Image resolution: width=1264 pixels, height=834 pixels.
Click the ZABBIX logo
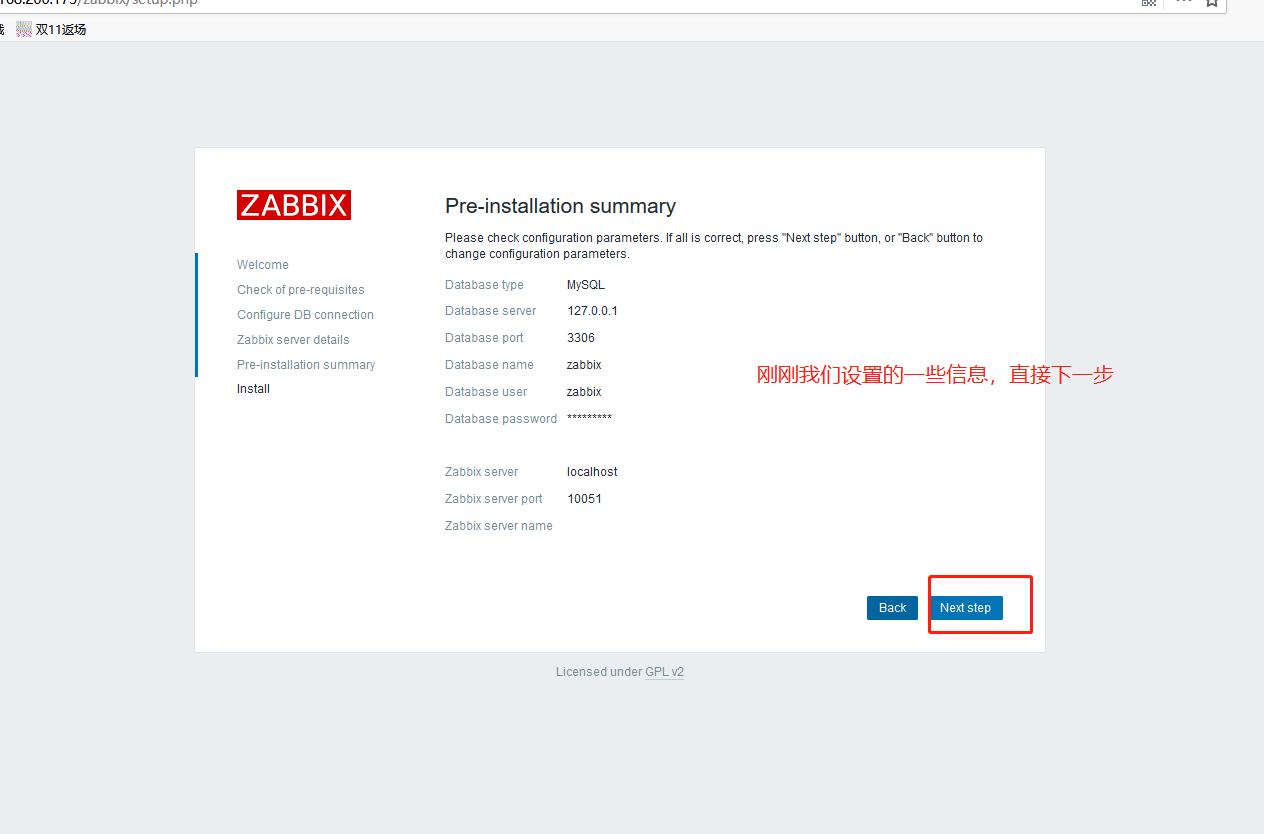click(294, 205)
